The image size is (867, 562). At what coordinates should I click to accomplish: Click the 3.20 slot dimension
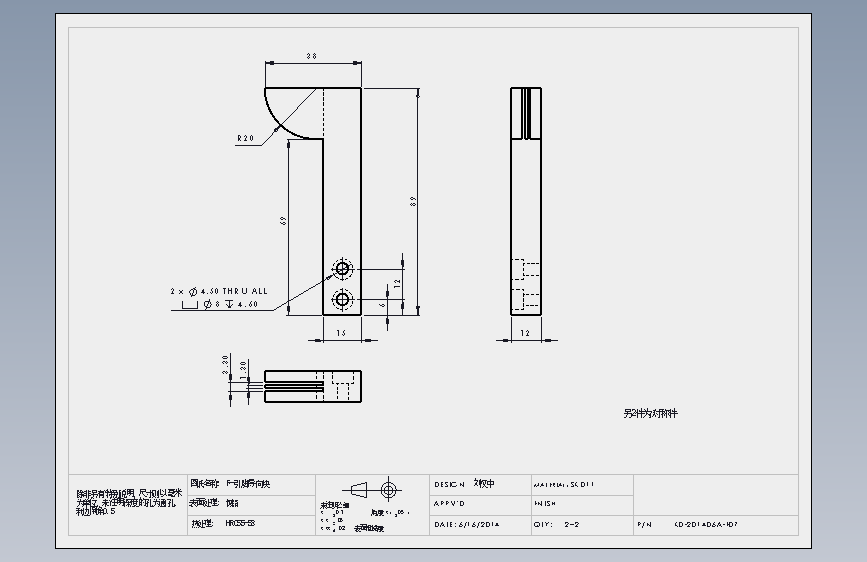tap(226, 365)
